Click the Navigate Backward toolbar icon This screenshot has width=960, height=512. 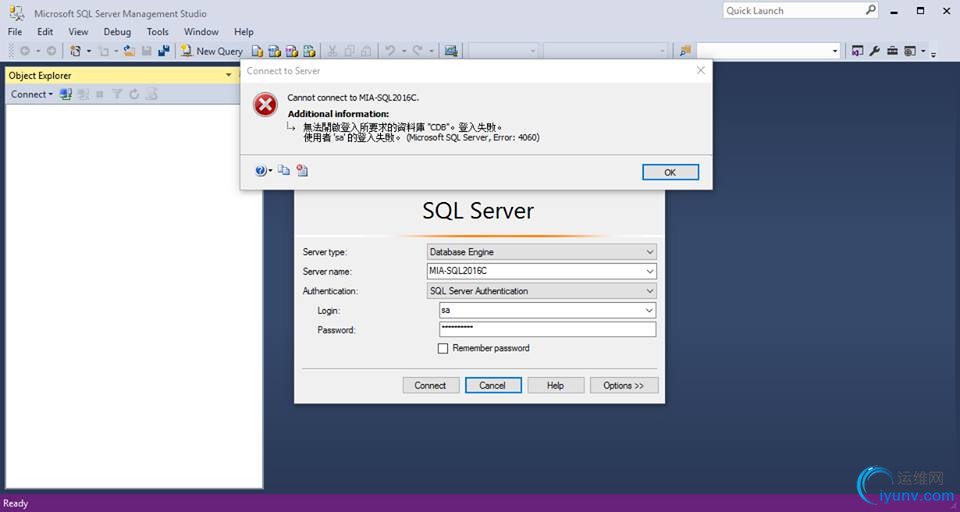click(x=25, y=51)
